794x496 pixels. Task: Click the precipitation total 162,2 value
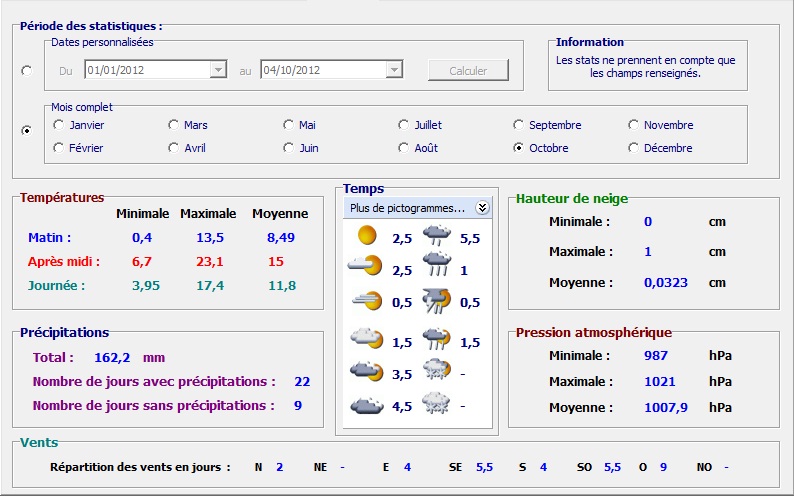[x=112, y=358]
